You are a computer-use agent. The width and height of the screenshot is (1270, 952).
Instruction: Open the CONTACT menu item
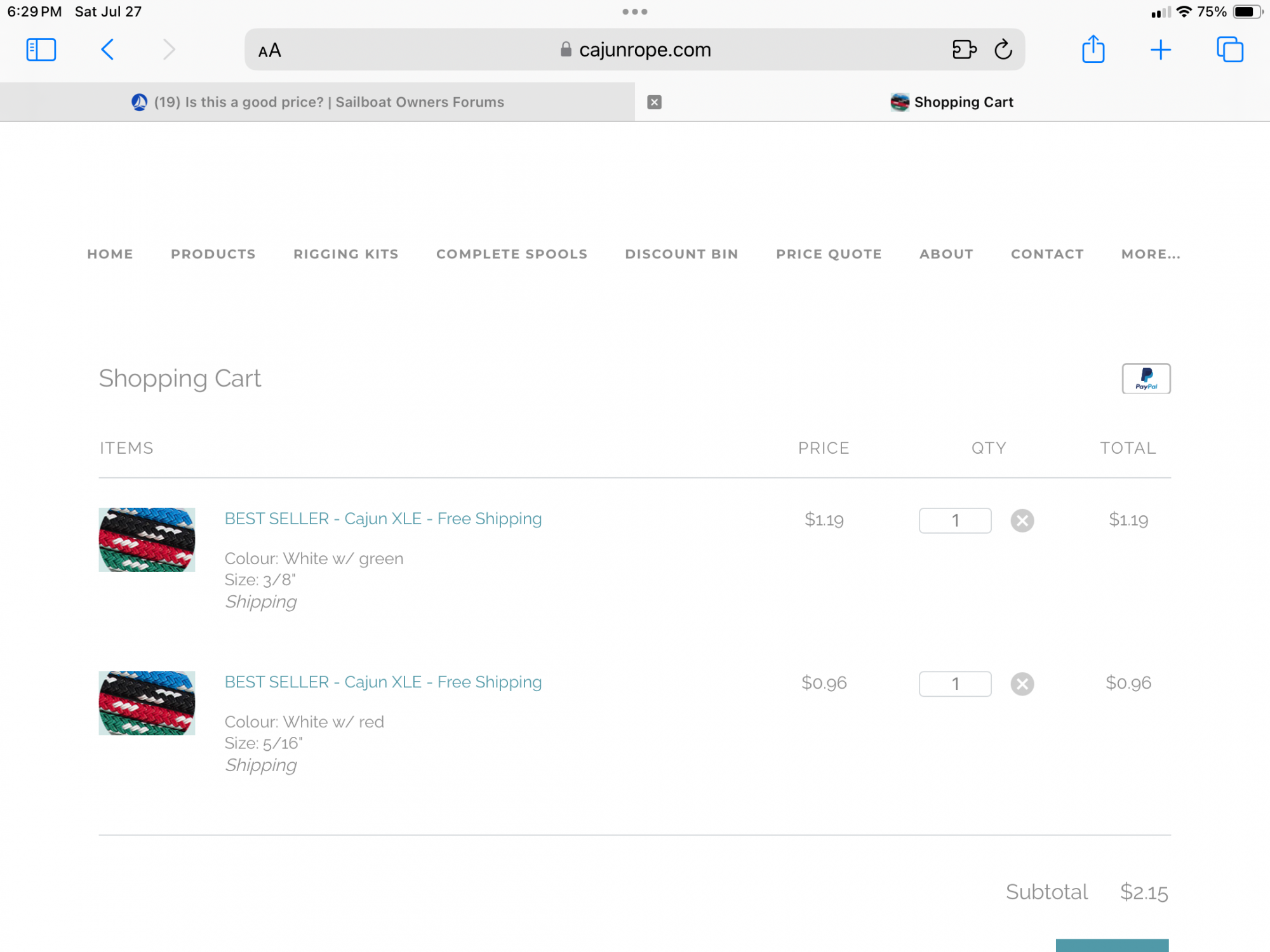pos(1047,254)
